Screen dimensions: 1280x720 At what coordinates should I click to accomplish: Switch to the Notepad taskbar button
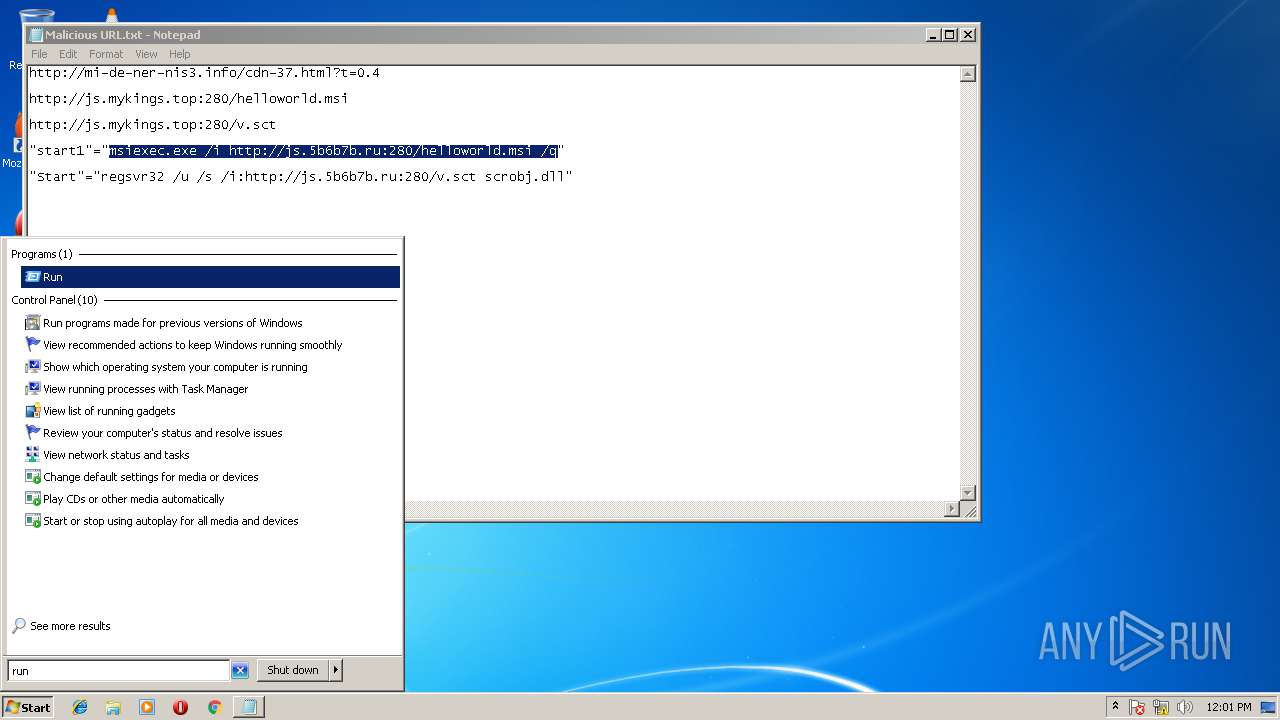coord(249,707)
